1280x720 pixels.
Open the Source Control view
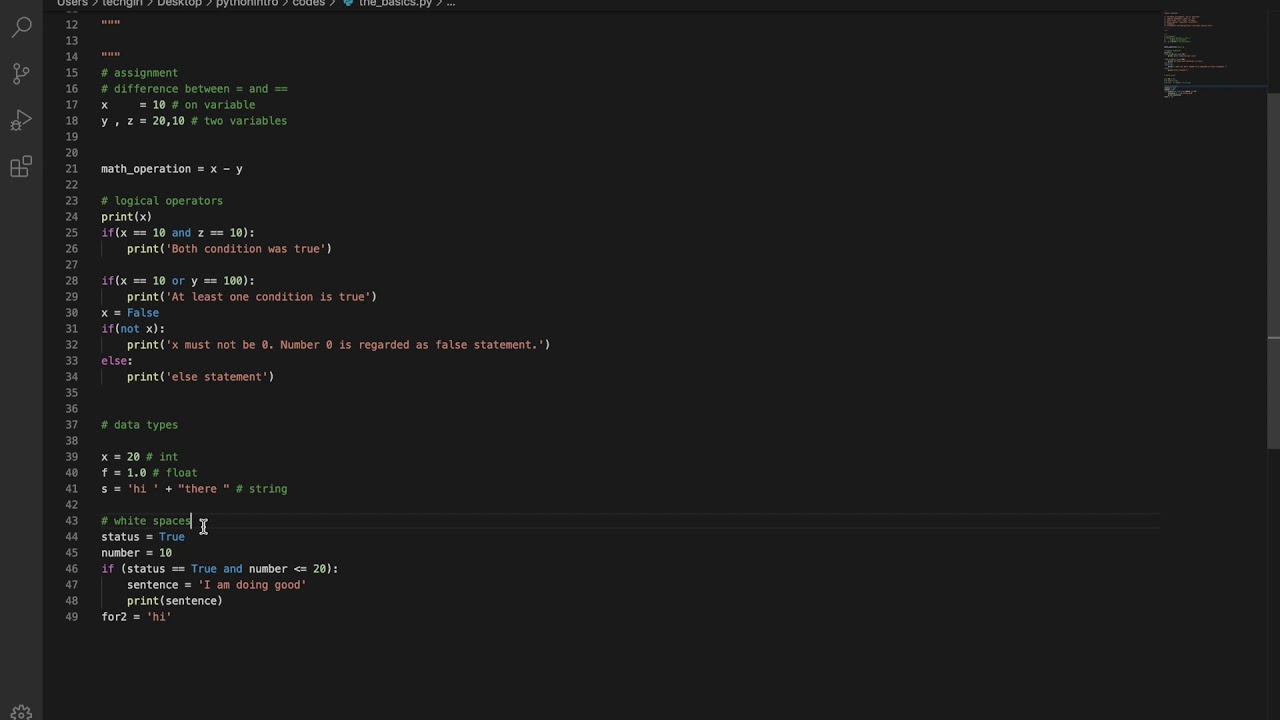(21, 73)
